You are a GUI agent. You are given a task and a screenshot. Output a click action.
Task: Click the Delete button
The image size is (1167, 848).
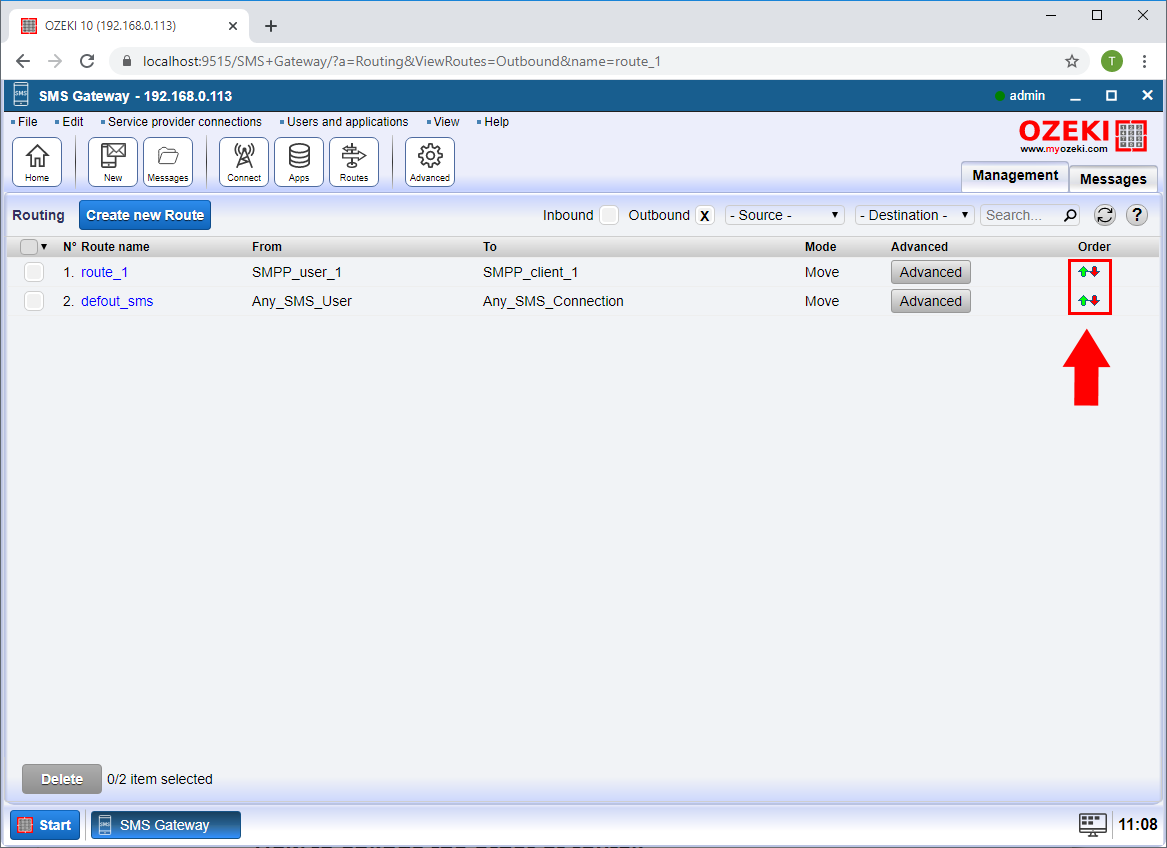click(62, 779)
